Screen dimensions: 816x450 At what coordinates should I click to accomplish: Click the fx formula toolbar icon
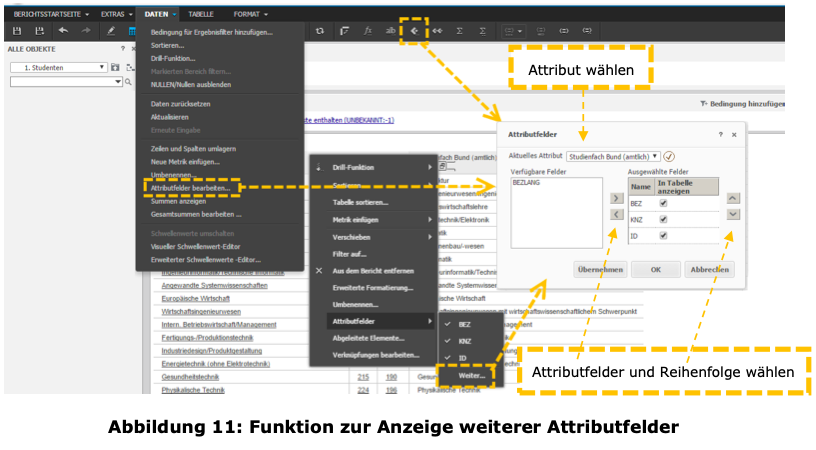368,31
